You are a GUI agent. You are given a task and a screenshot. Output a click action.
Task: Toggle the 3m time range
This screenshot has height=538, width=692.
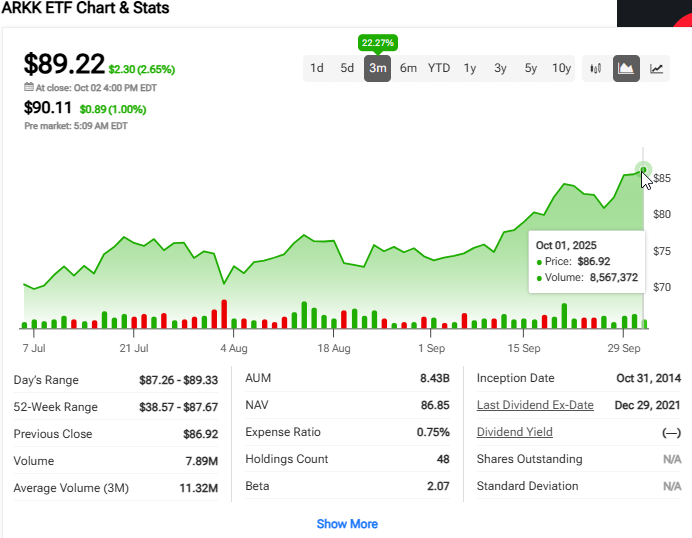click(x=378, y=68)
